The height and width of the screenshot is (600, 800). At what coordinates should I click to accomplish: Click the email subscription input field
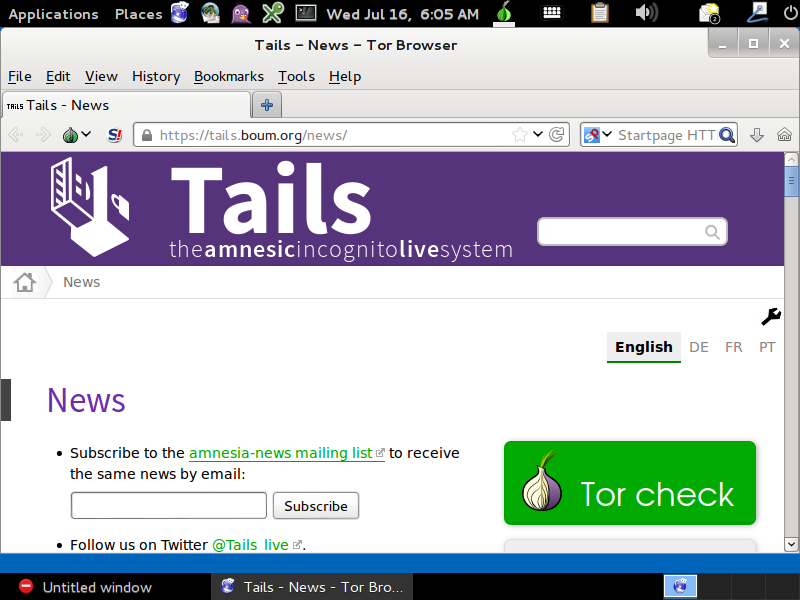169,506
